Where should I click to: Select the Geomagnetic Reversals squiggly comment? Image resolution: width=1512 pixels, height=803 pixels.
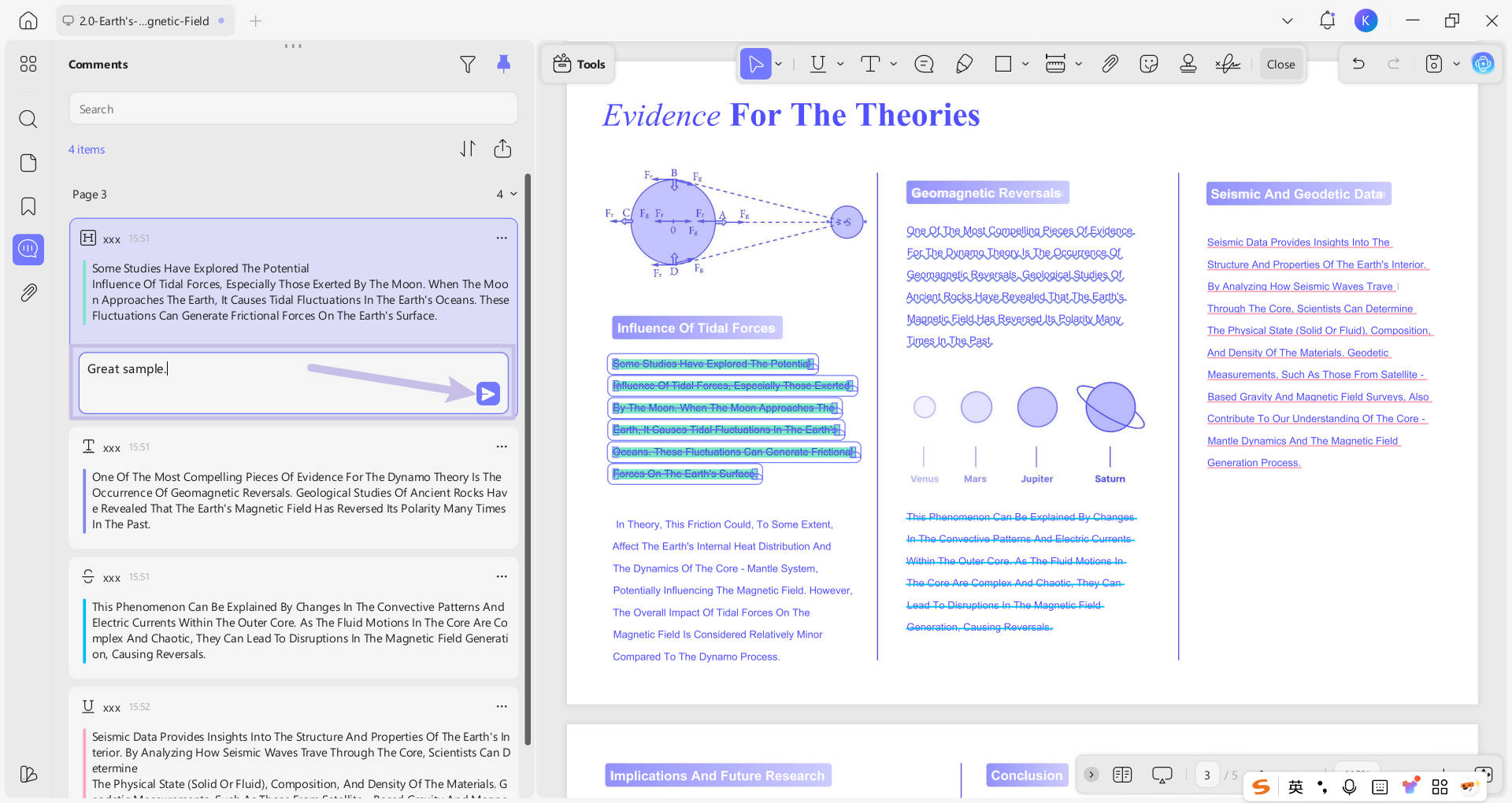click(293, 488)
